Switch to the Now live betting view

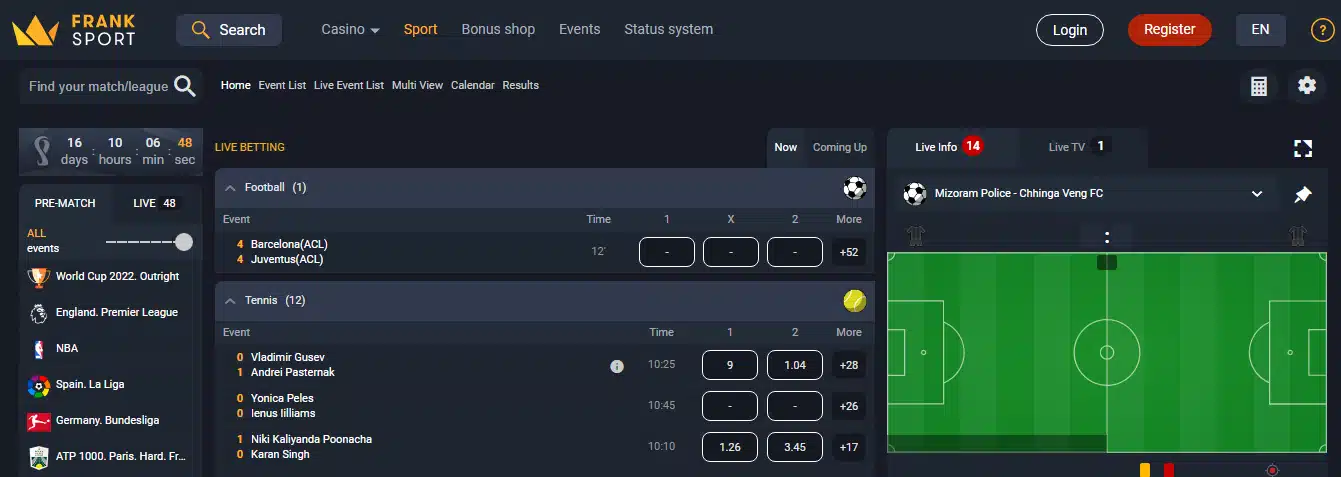[x=786, y=147]
